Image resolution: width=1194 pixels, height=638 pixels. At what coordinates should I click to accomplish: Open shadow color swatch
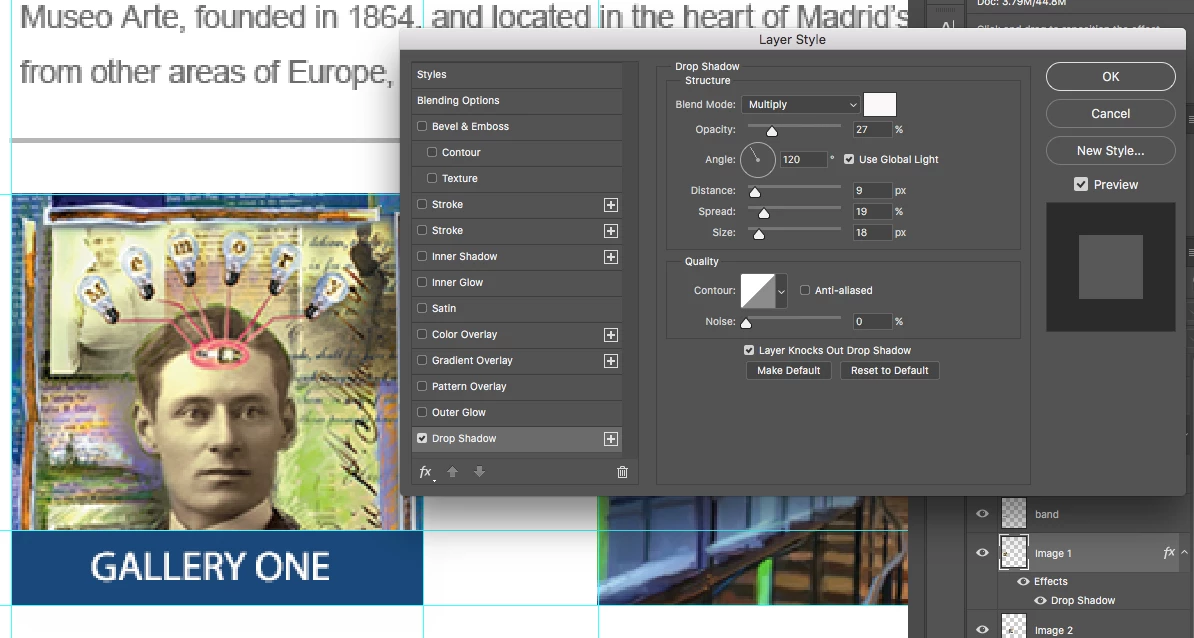click(880, 104)
